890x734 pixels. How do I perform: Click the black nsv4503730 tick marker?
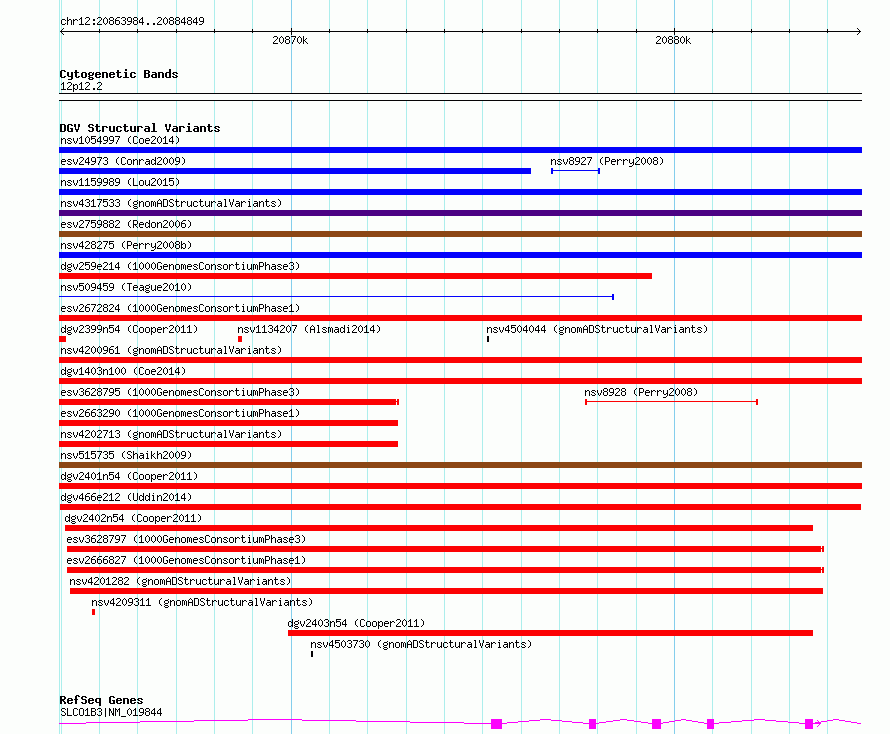(312, 655)
